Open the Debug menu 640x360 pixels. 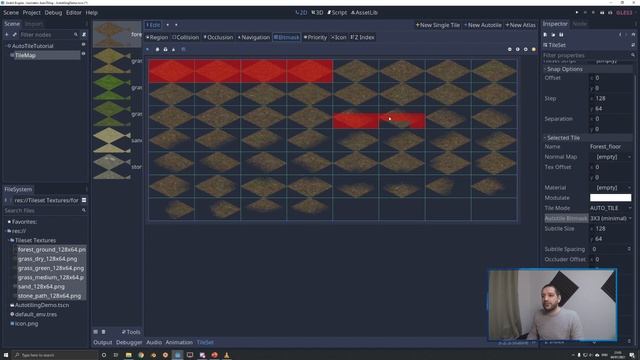[53, 13]
